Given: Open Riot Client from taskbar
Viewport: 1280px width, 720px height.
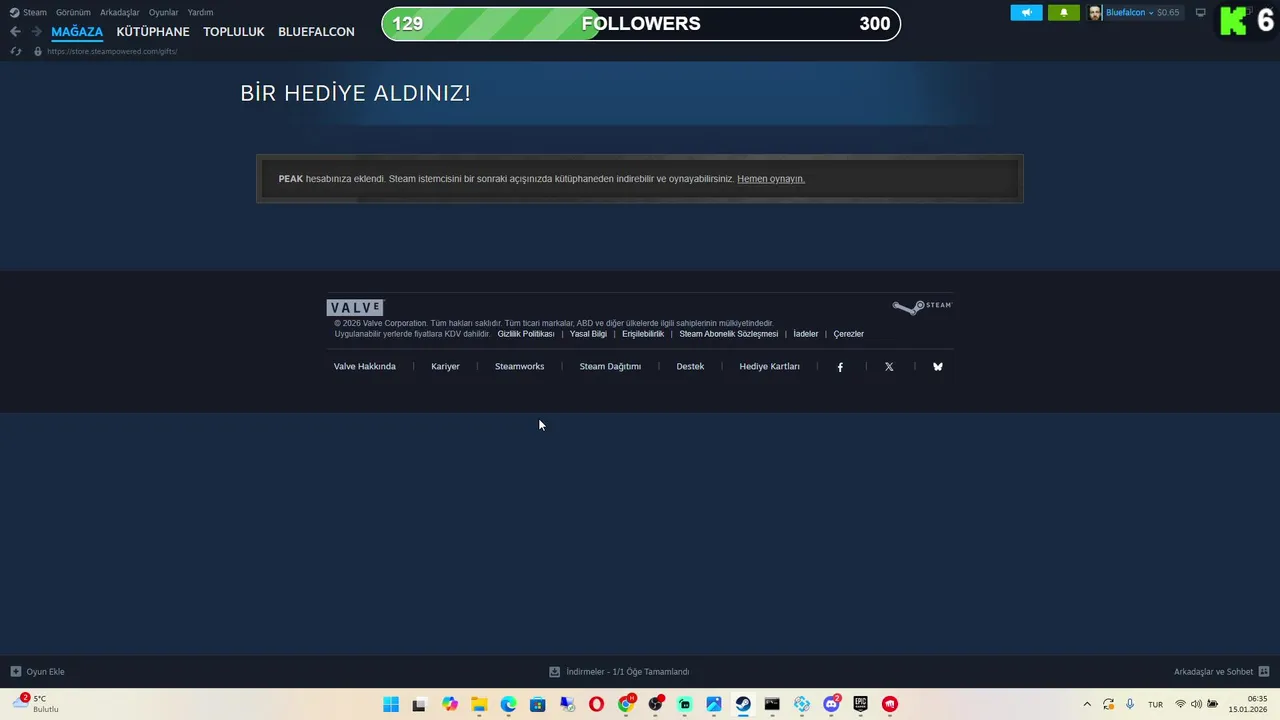Looking at the screenshot, I should tap(889, 704).
